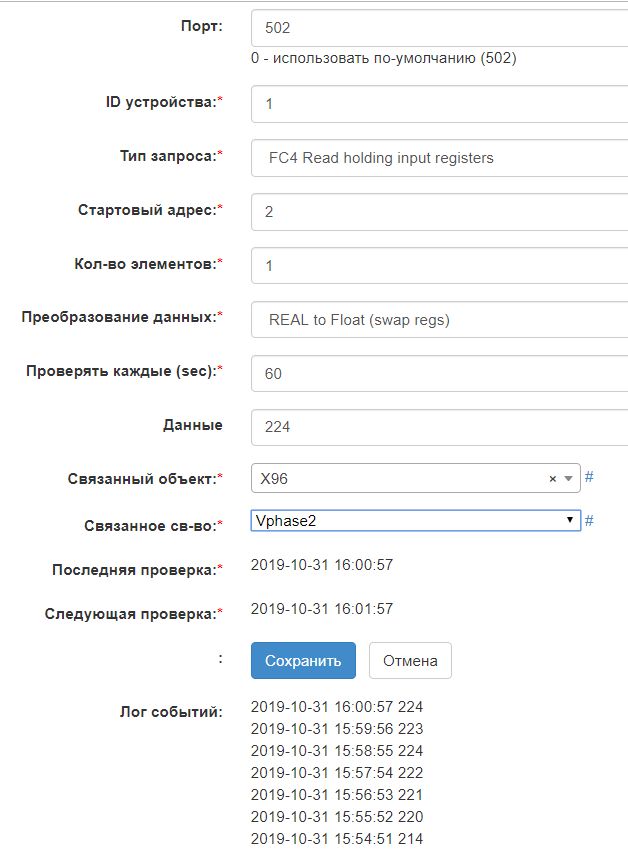
Task: Click log entry 2019-10-31 15:54:51 214
Action: [x=337, y=839]
